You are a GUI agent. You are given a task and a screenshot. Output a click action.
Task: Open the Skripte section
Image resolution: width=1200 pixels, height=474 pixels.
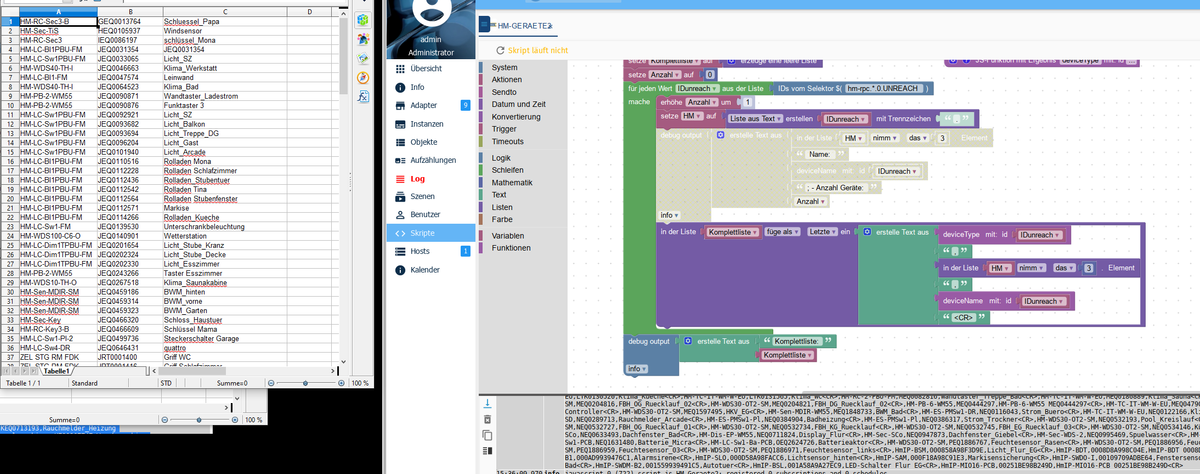(431, 233)
